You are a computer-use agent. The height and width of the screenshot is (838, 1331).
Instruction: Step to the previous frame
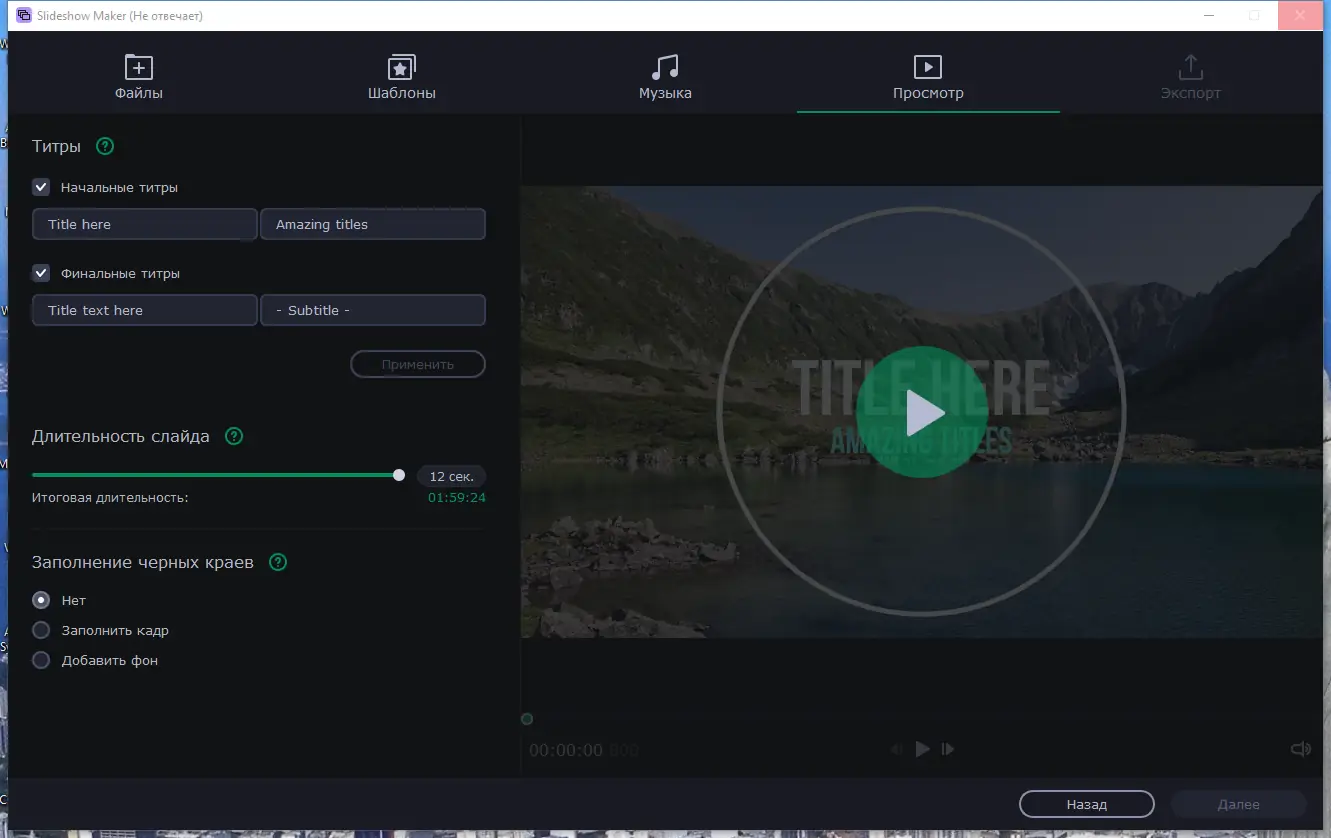coord(897,749)
